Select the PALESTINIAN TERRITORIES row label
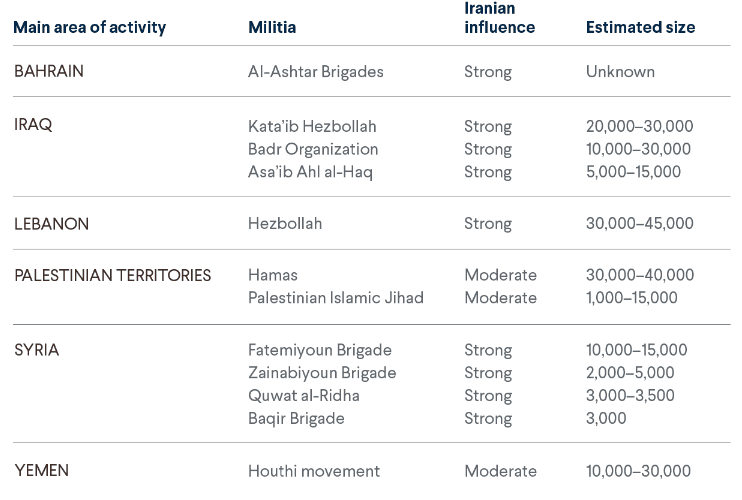 pyautogui.click(x=113, y=275)
